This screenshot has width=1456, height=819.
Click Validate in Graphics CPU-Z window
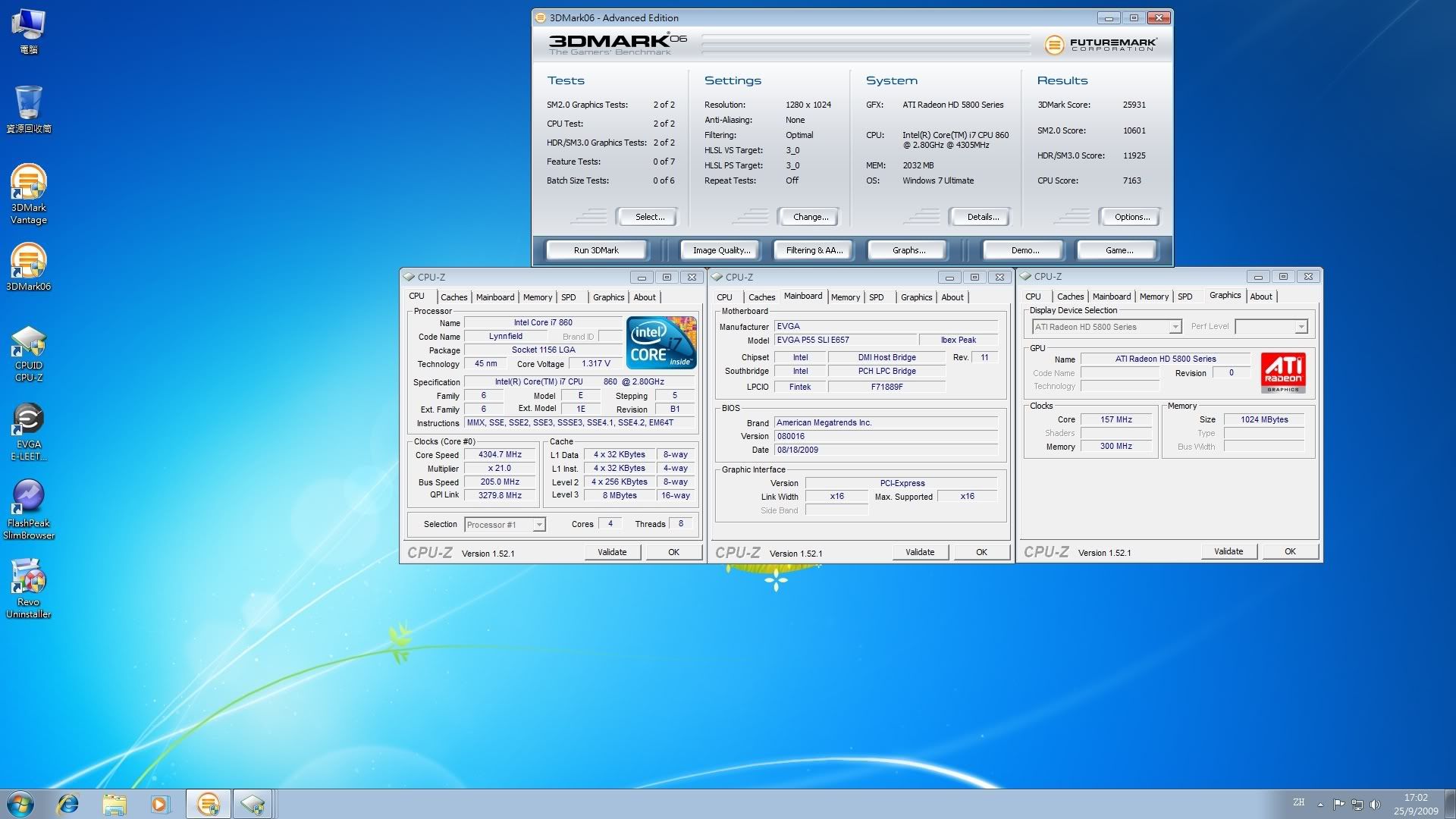coord(1228,551)
